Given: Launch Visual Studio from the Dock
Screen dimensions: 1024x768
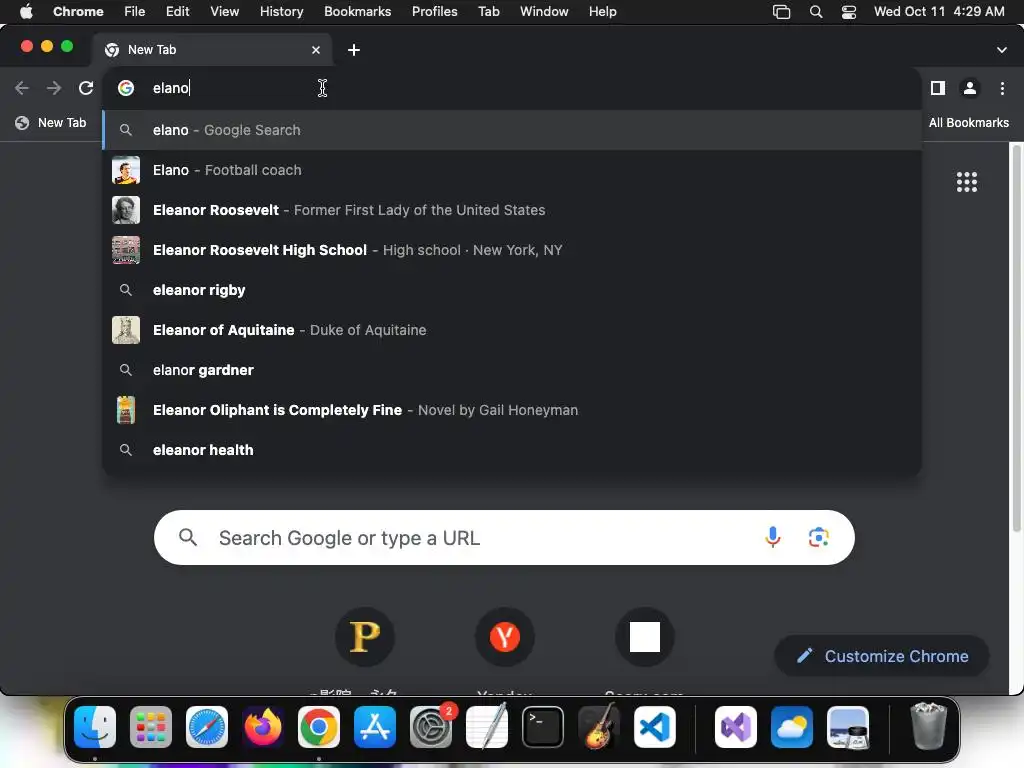Looking at the screenshot, I should 736,727.
